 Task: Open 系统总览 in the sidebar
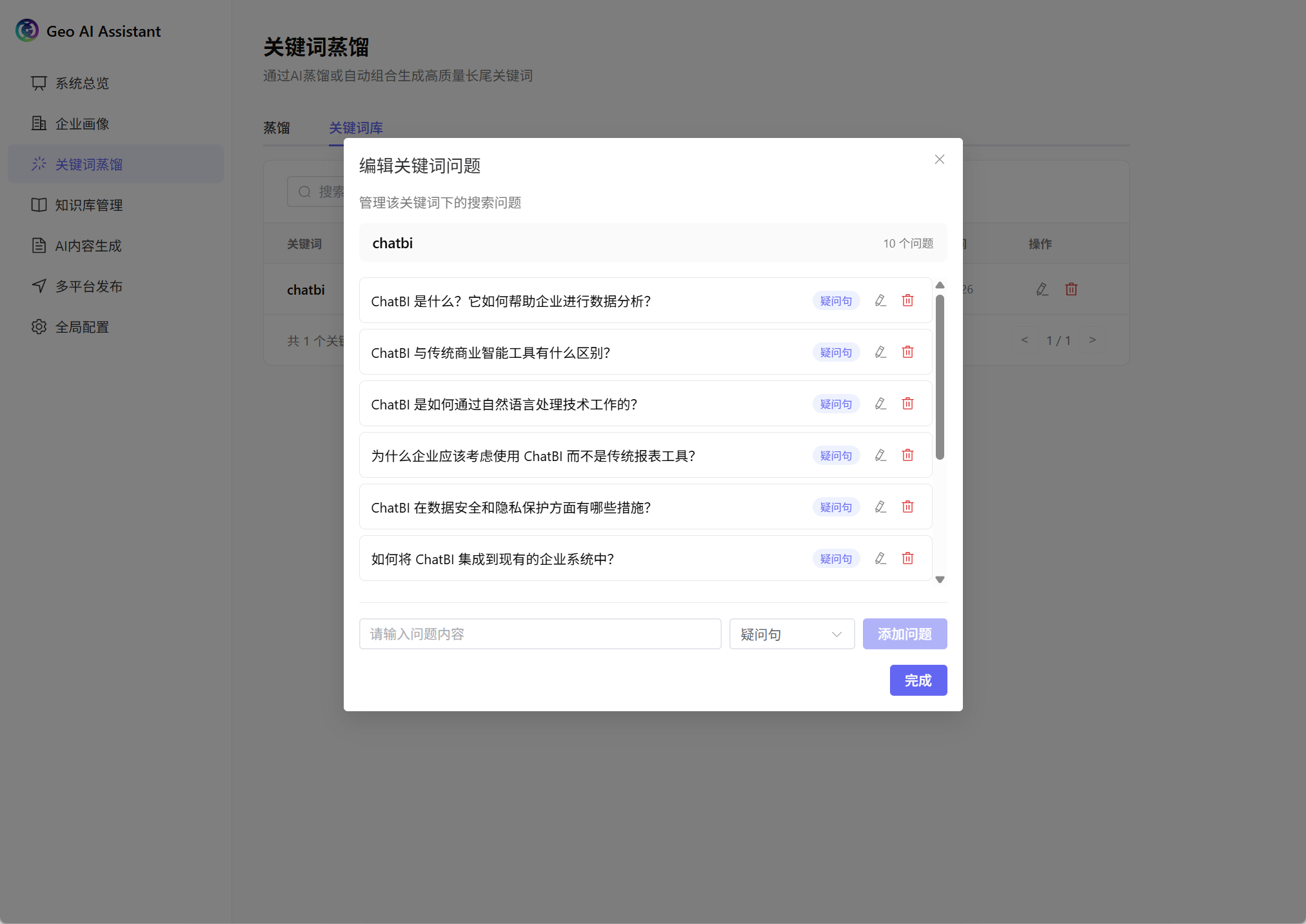click(115, 83)
